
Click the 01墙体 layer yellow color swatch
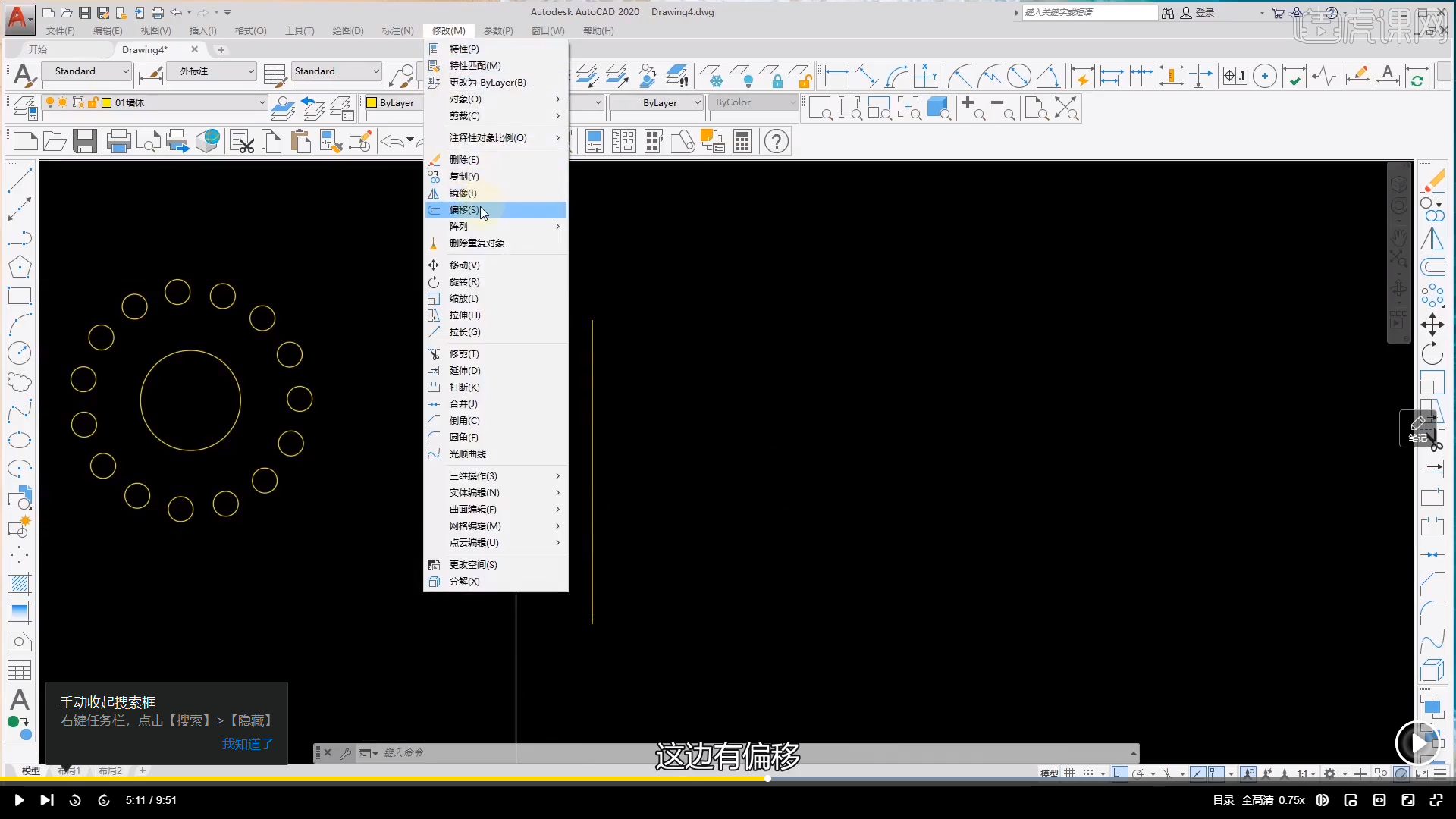coord(107,102)
